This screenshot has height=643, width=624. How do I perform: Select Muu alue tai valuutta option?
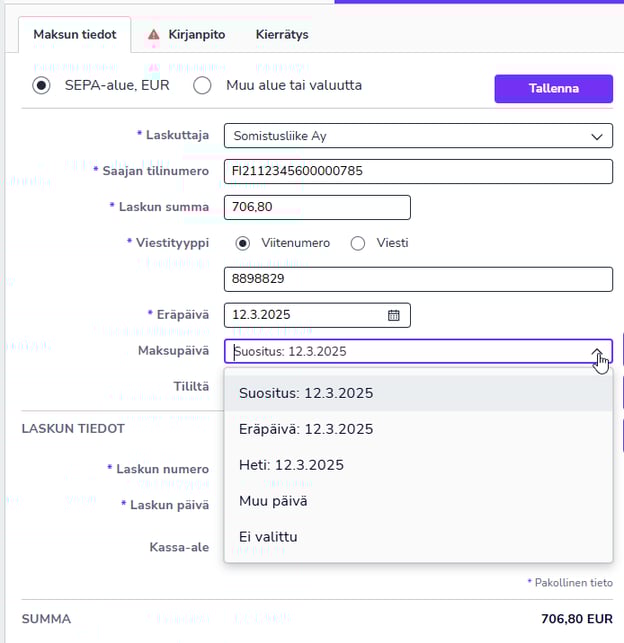tap(202, 86)
